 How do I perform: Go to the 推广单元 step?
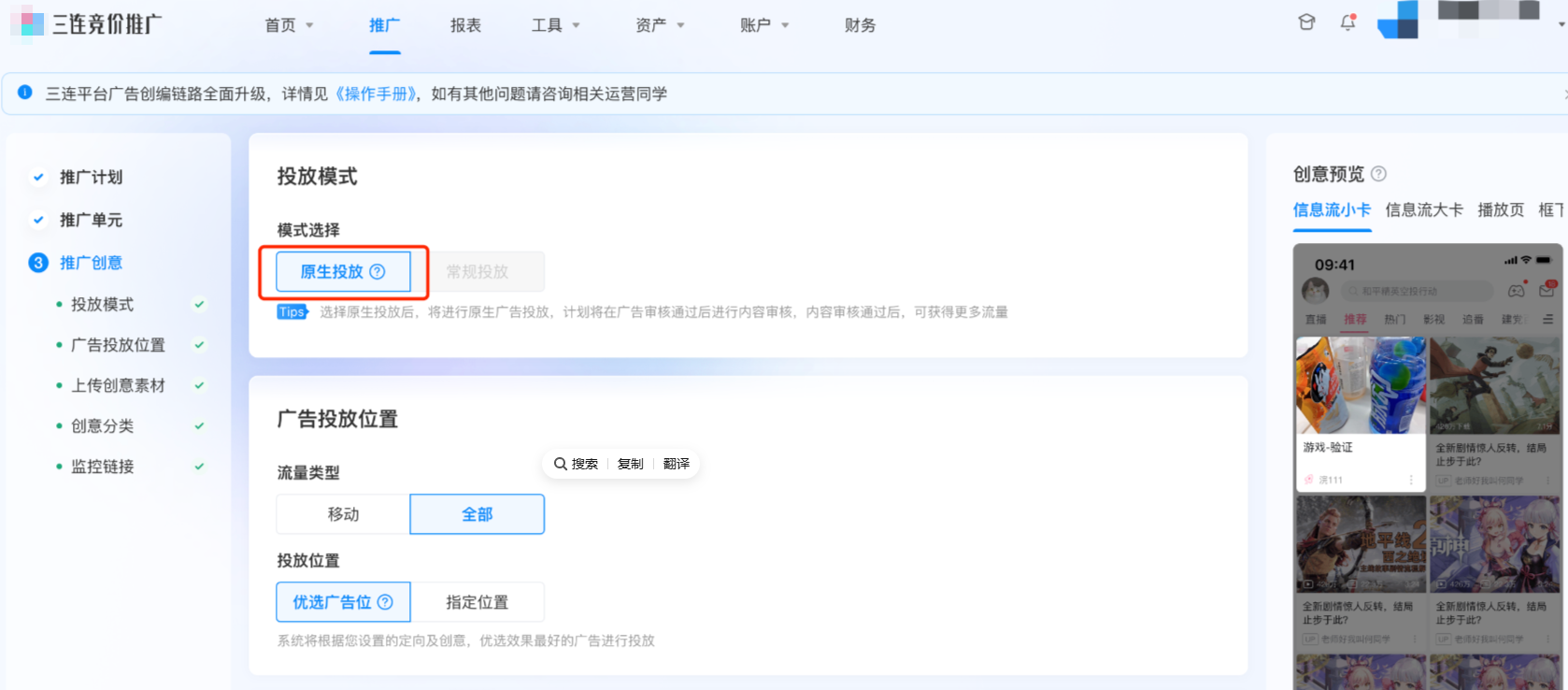point(91,220)
